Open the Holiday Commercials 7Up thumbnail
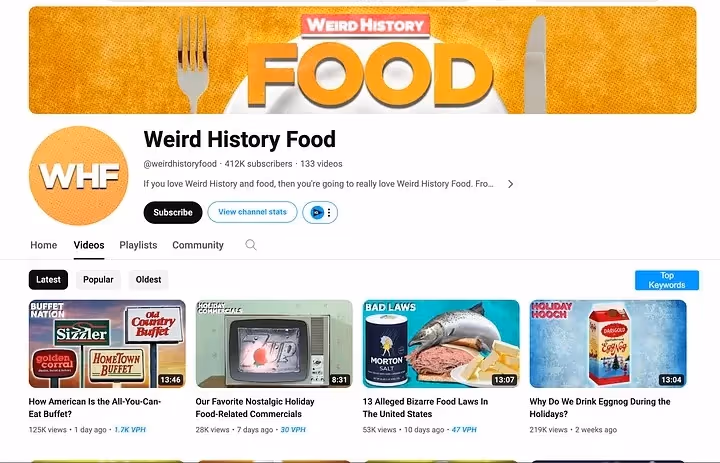 coord(274,344)
